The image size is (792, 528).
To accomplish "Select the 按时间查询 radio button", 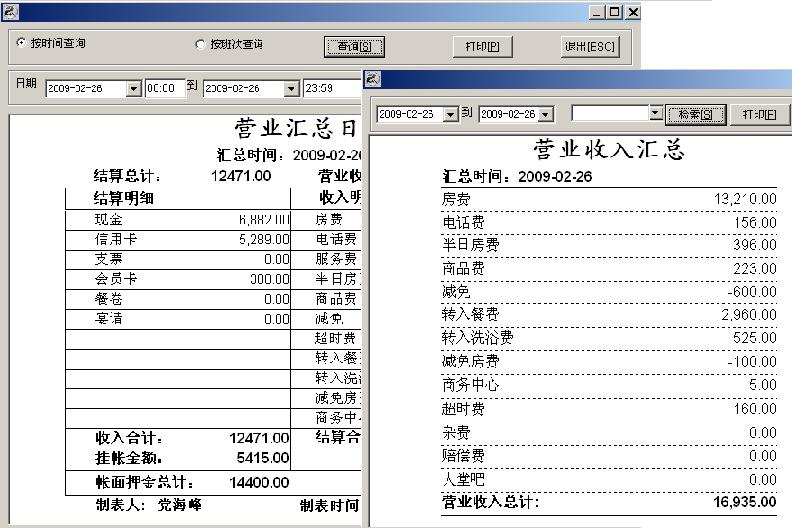I will tap(22, 44).
